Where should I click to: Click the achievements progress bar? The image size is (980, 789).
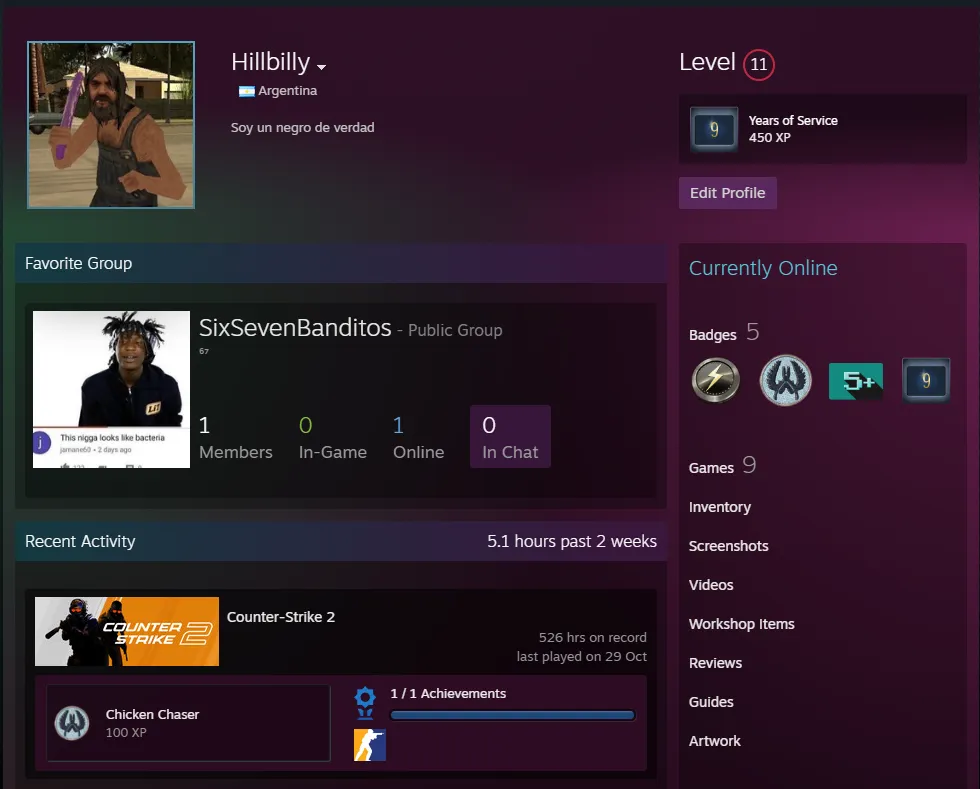click(512, 715)
